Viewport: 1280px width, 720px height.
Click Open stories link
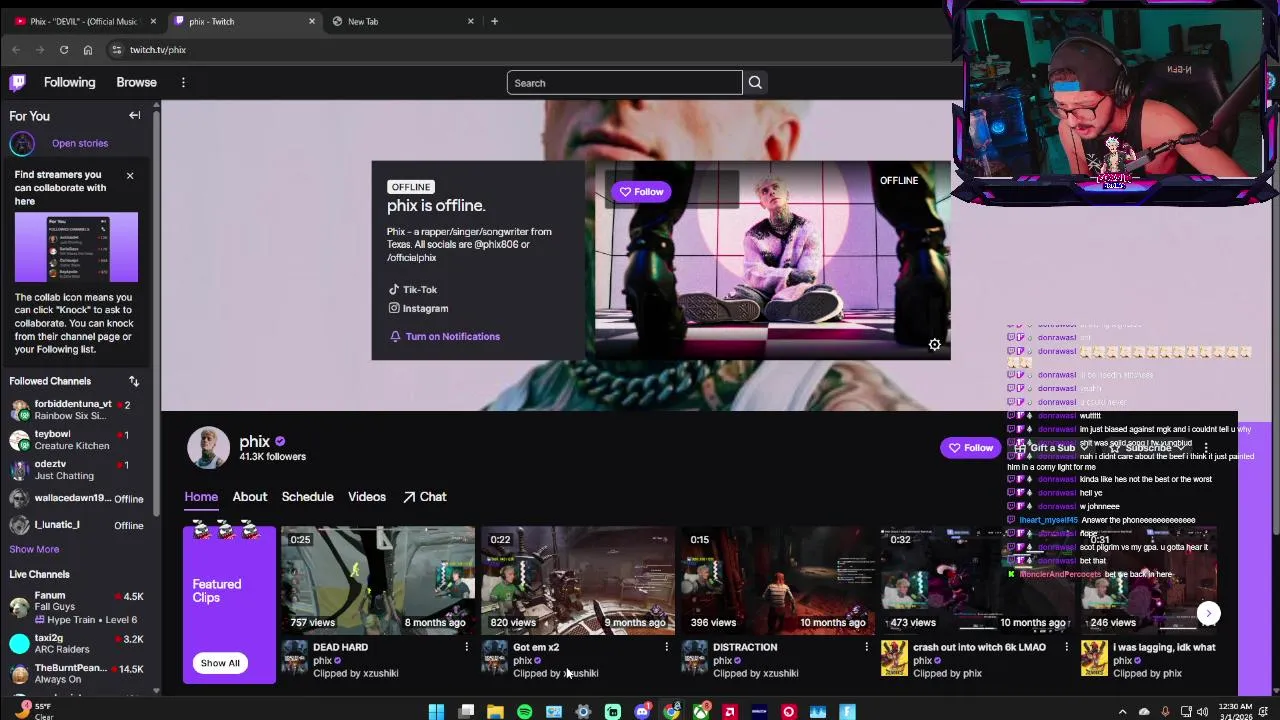point(80,143)
